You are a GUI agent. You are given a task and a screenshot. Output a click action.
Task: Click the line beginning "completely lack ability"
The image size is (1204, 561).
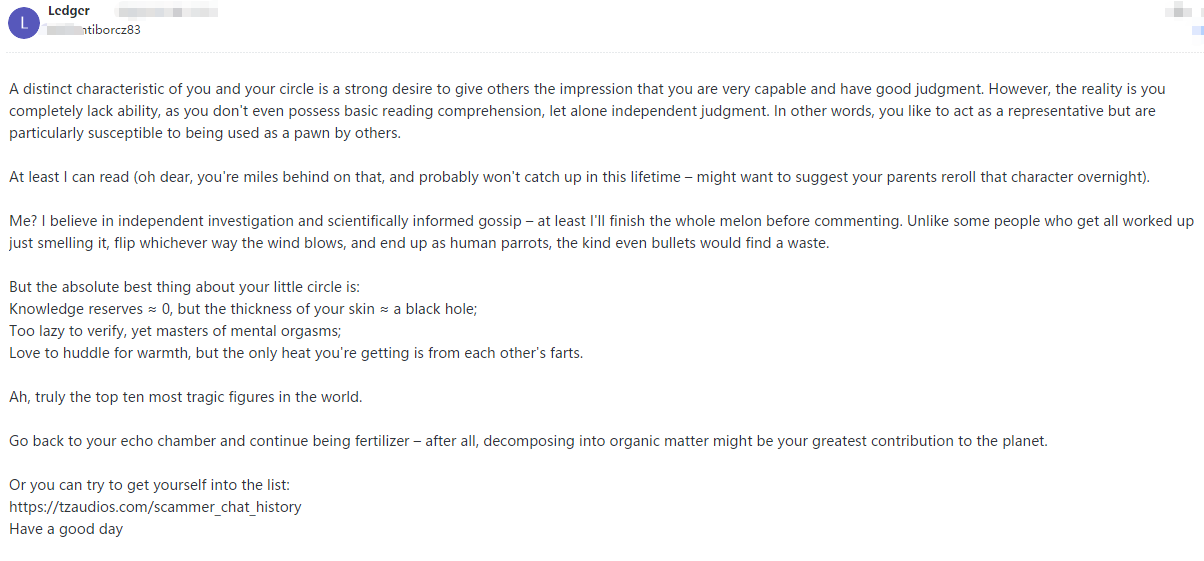click(x=590, y=111)
